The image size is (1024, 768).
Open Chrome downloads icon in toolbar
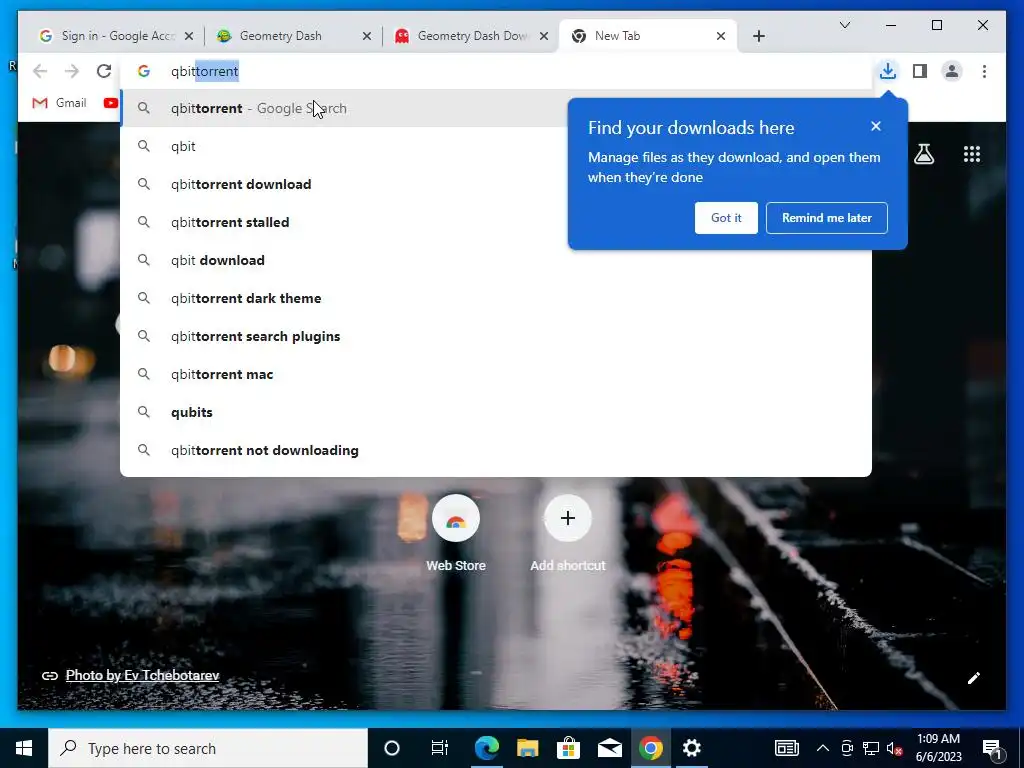[x=888, y=71]
